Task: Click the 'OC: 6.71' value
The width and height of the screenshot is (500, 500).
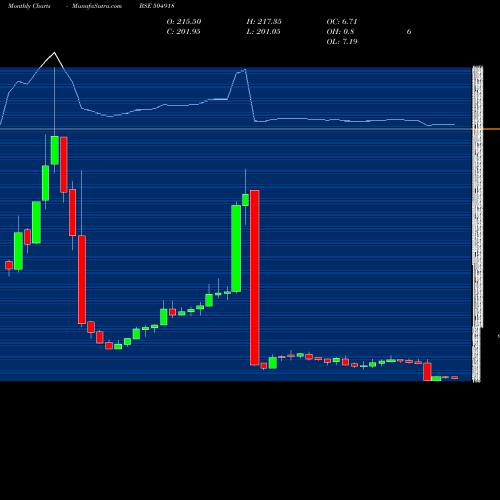Action: [342, 22]
